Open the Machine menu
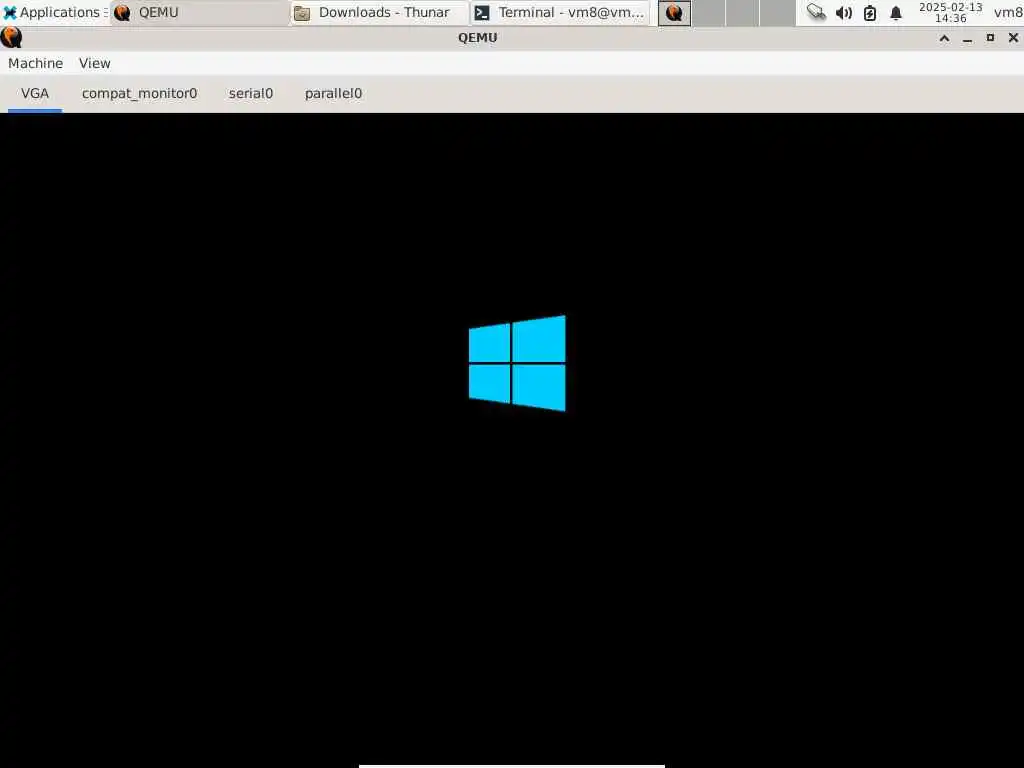The image size is (1024, 768). pos(35,63)
